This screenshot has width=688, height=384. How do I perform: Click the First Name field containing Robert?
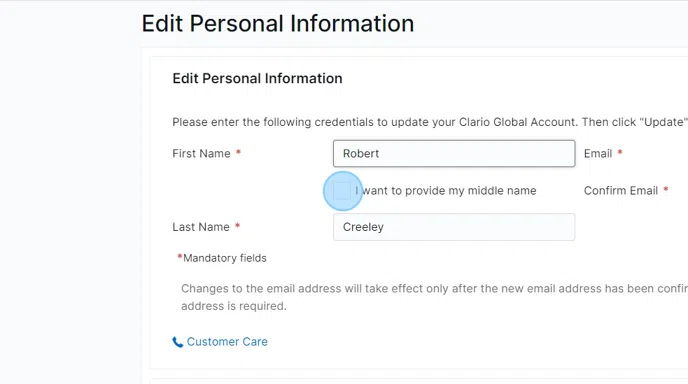tap(454, 154)
